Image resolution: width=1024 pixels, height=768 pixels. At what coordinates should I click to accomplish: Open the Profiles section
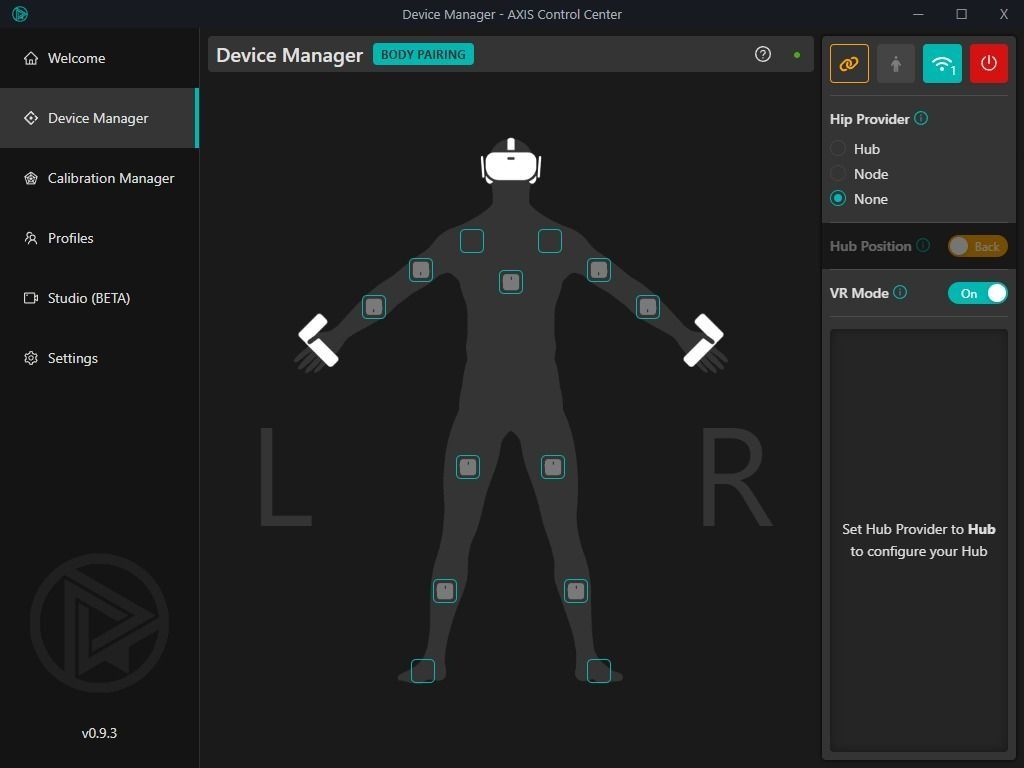click(x=99, y=238)
